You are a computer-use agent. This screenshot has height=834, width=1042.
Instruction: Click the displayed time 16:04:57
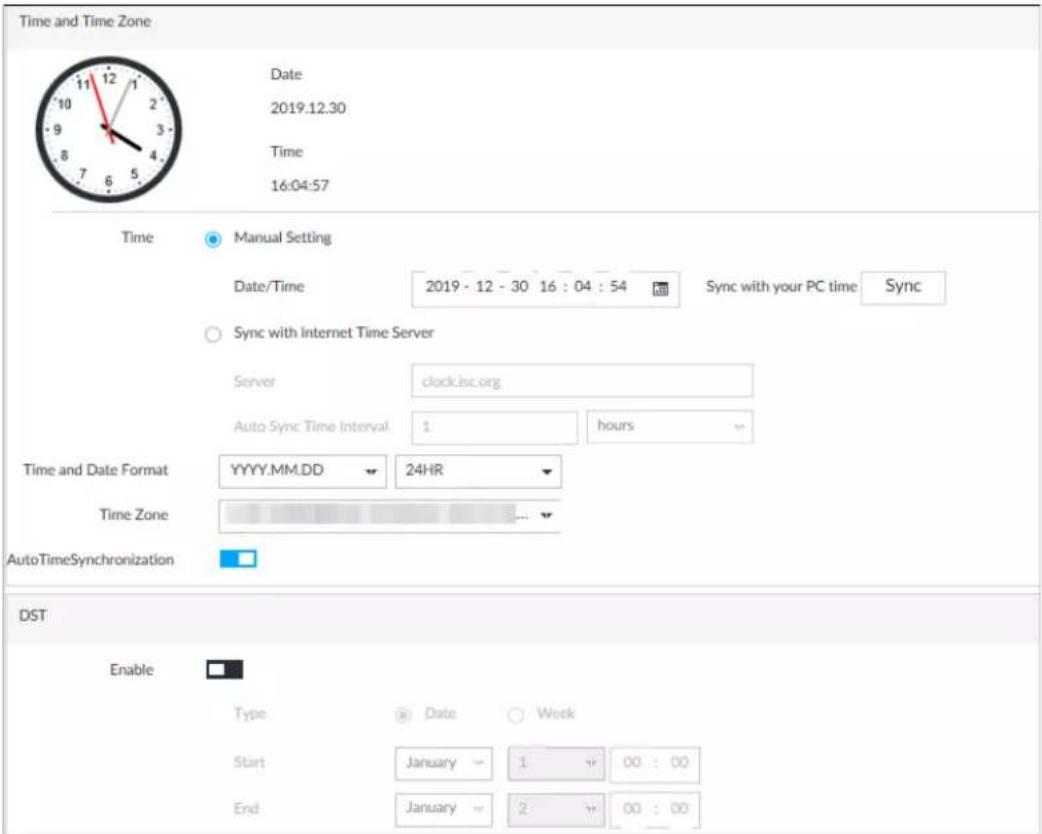(300, 185)
